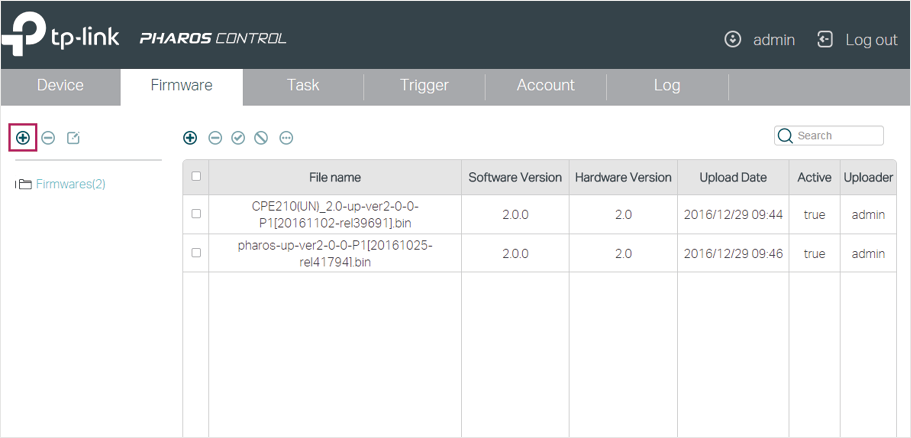Switch to the Device tab
The height and width of the screenshot is (438, 911).
[60, 85]
